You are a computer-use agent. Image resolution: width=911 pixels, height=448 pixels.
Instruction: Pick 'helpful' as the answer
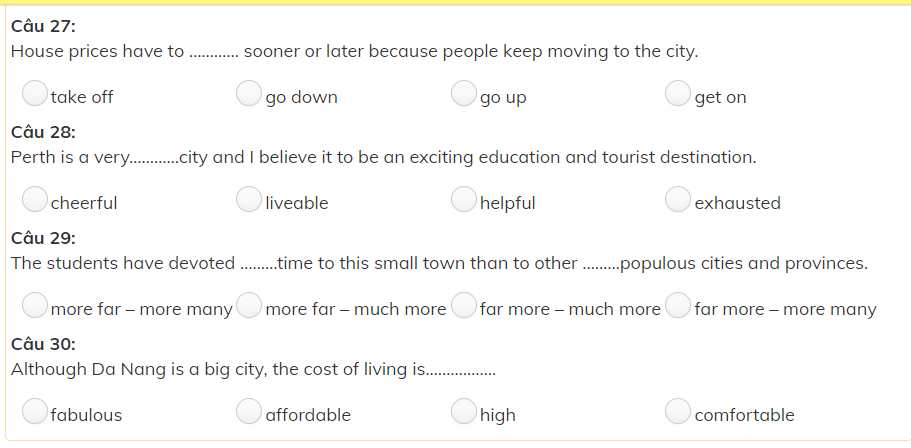(464, 200)
